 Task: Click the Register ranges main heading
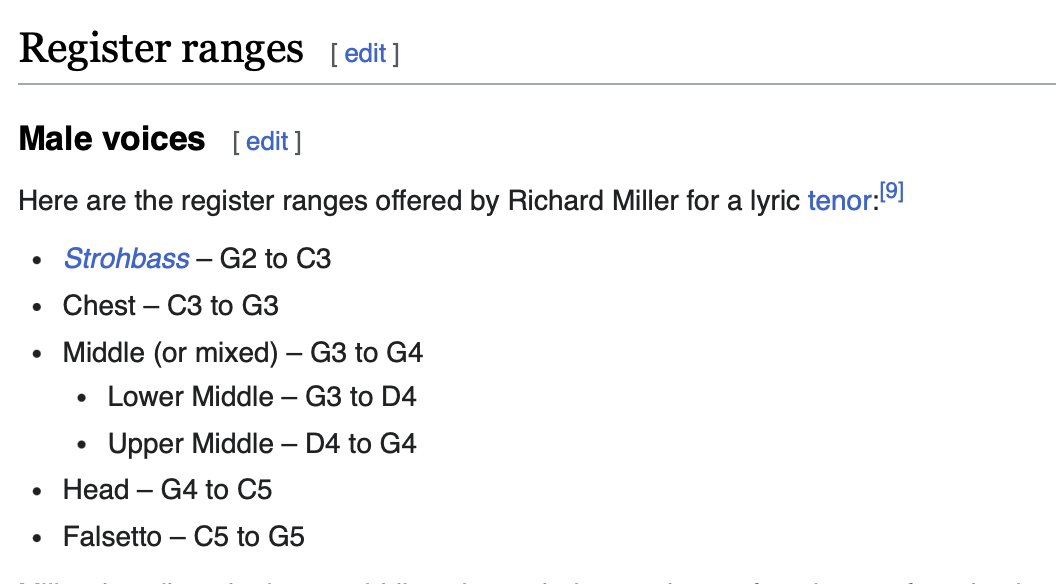[x=161, y=49]
